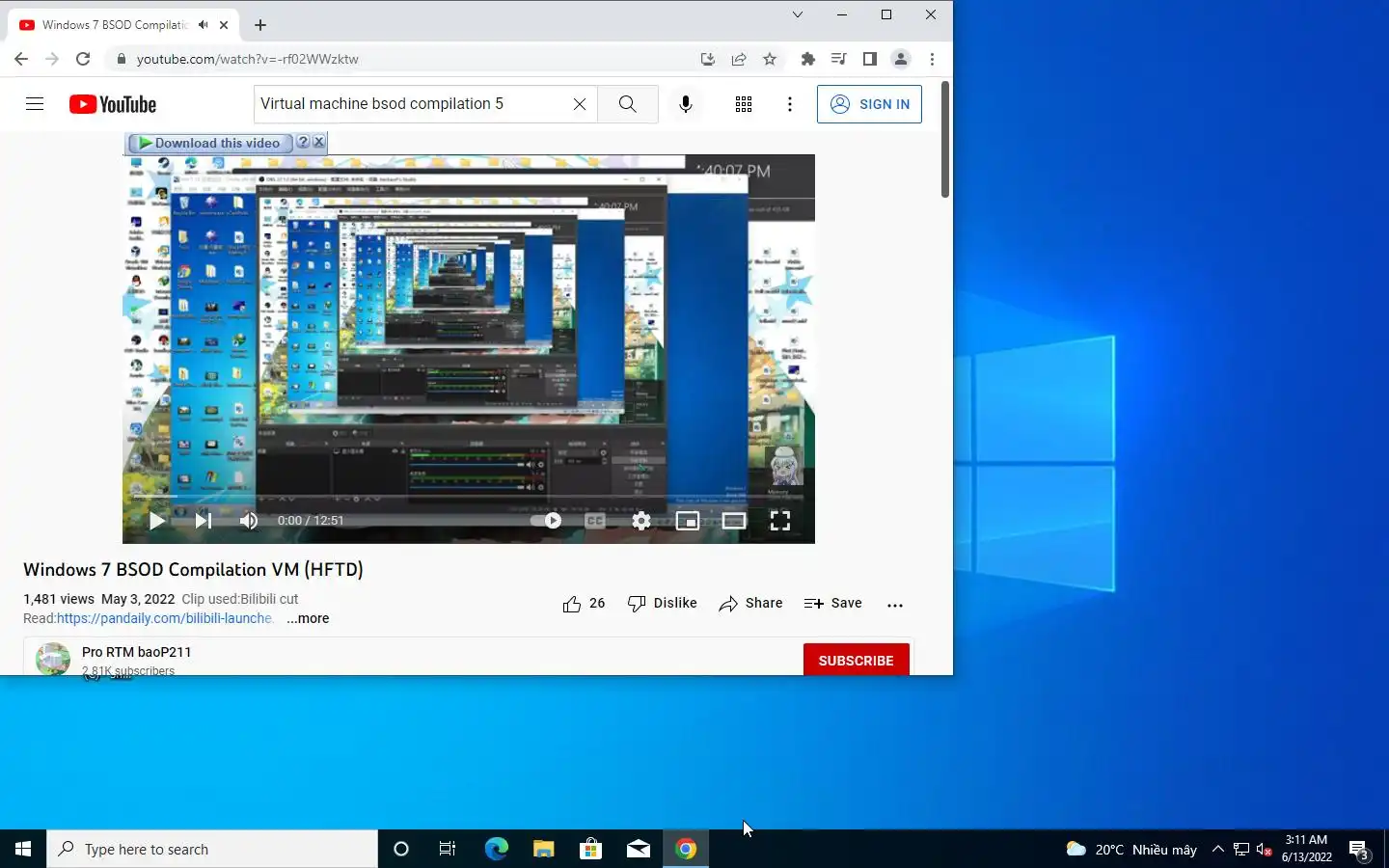This screenshot has height=868, width=1389.
Task: Toggle the autoplay switch in the player
Action: pos(547,521)
